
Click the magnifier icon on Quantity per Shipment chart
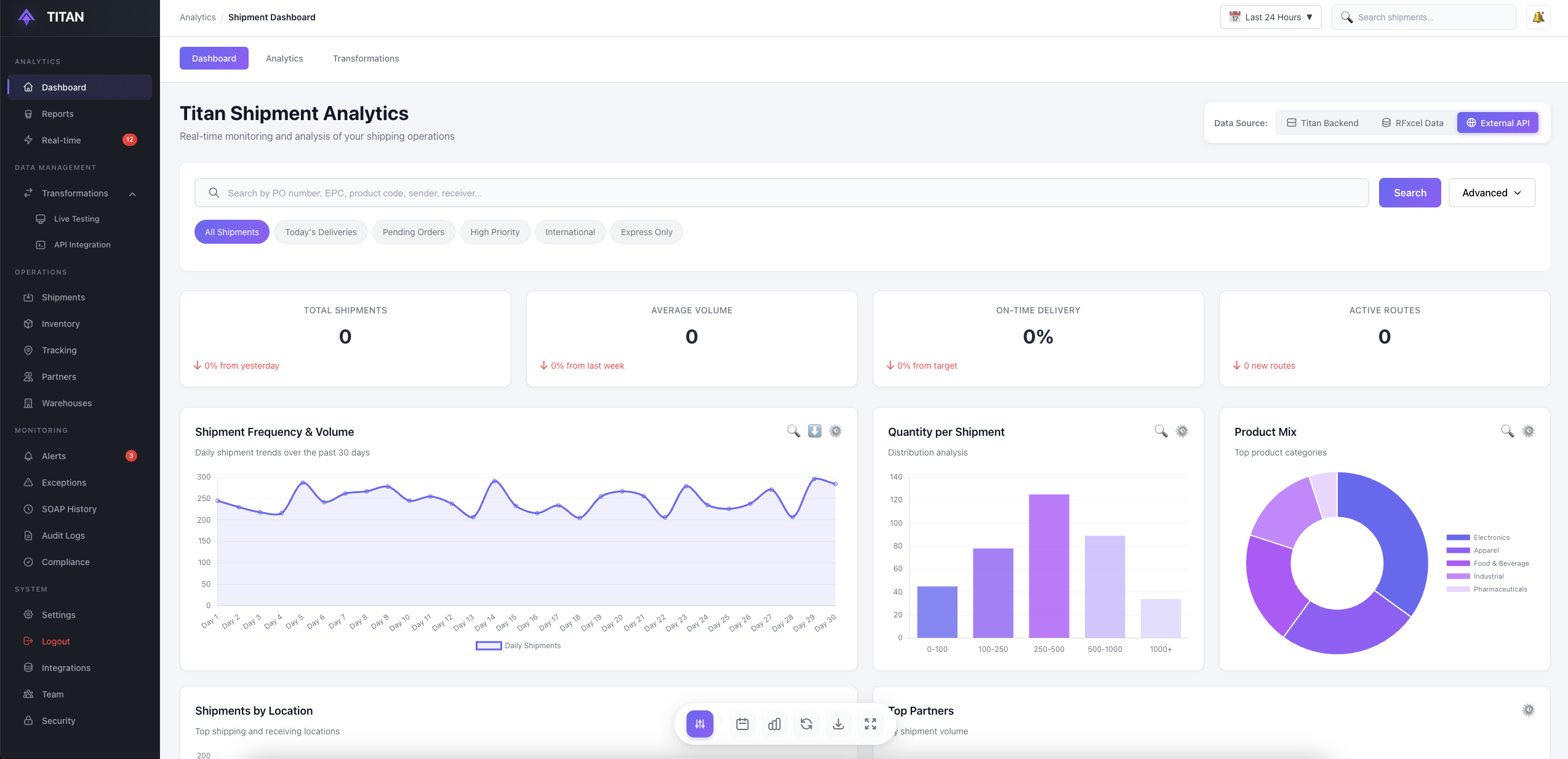click(1161, 431)
